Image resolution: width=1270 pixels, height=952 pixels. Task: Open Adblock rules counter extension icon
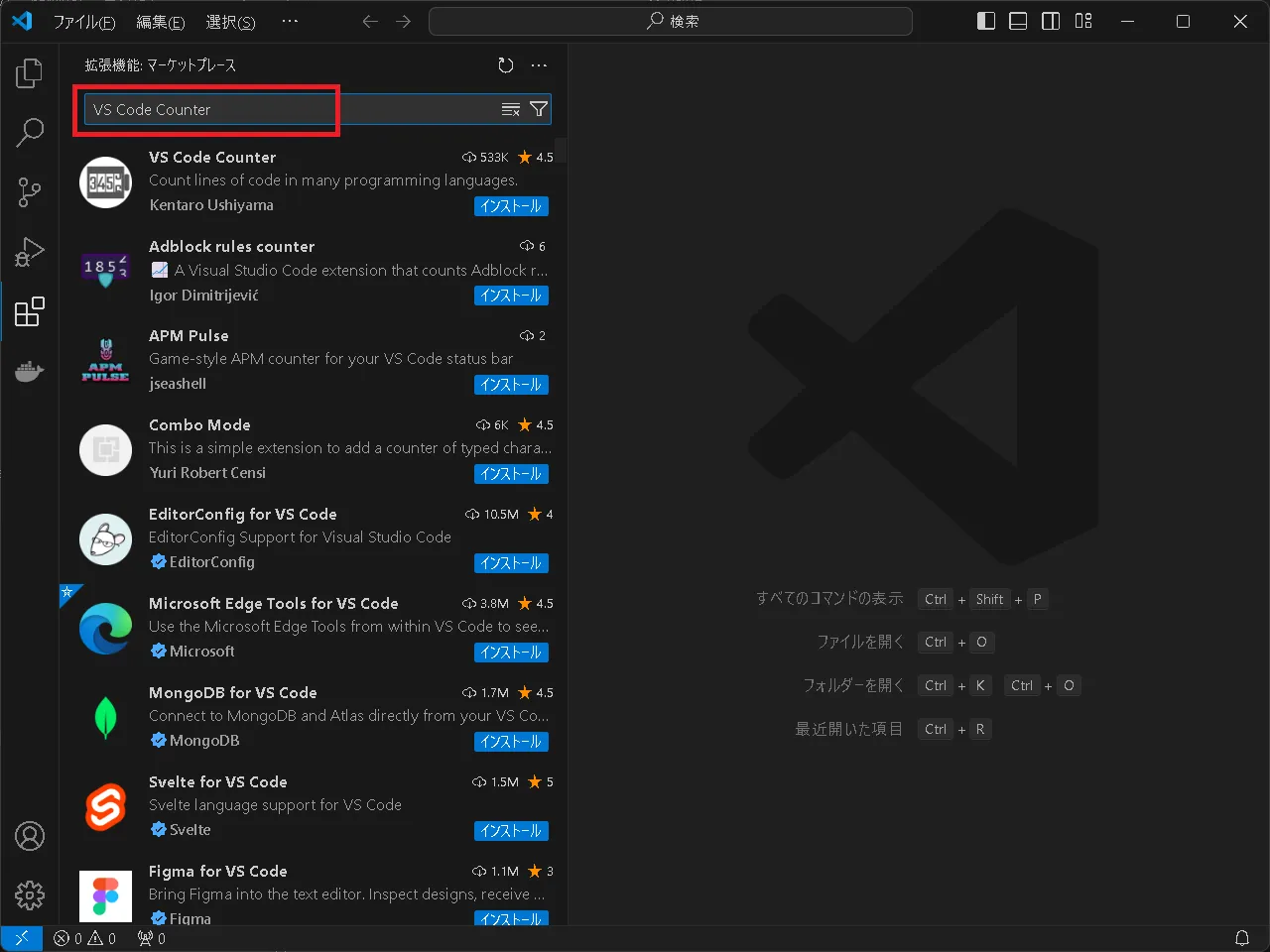[105, 272]
